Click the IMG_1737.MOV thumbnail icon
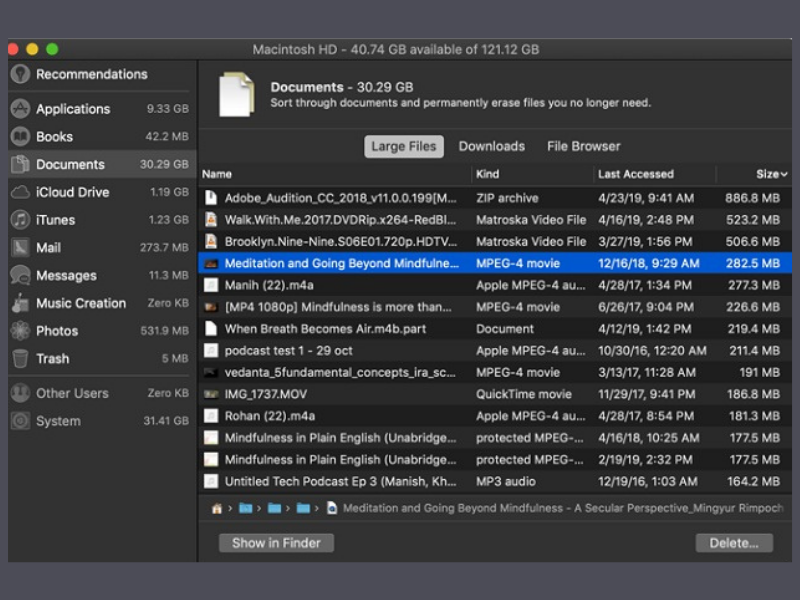800x600 pixels. pyautogui.click(x=211, y=394)
